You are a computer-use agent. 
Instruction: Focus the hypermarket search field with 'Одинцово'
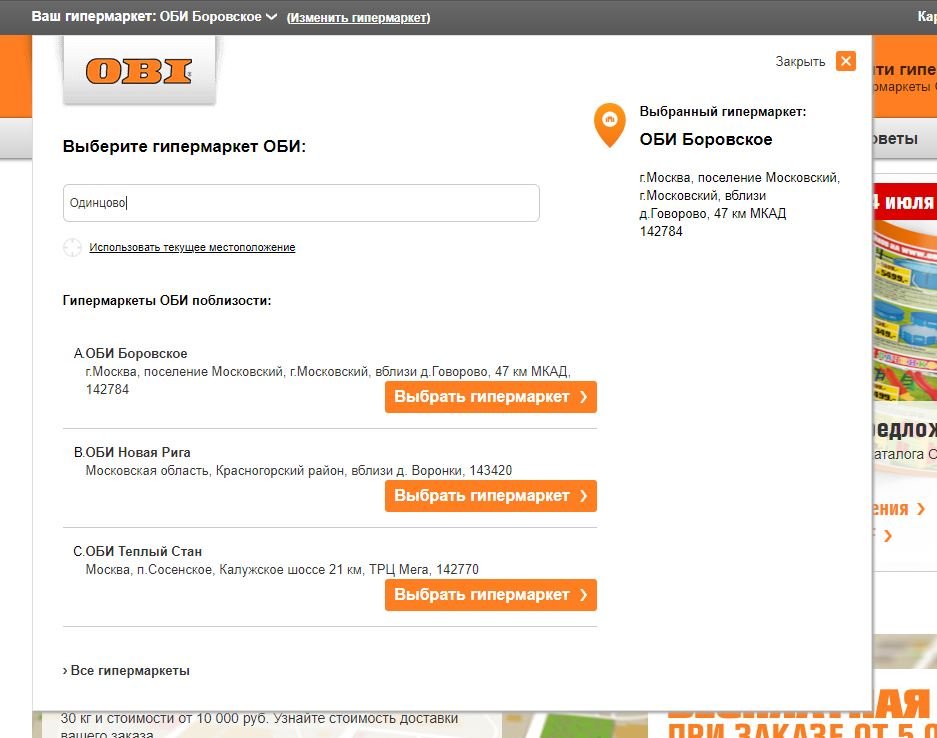click(x=301, y=203)
